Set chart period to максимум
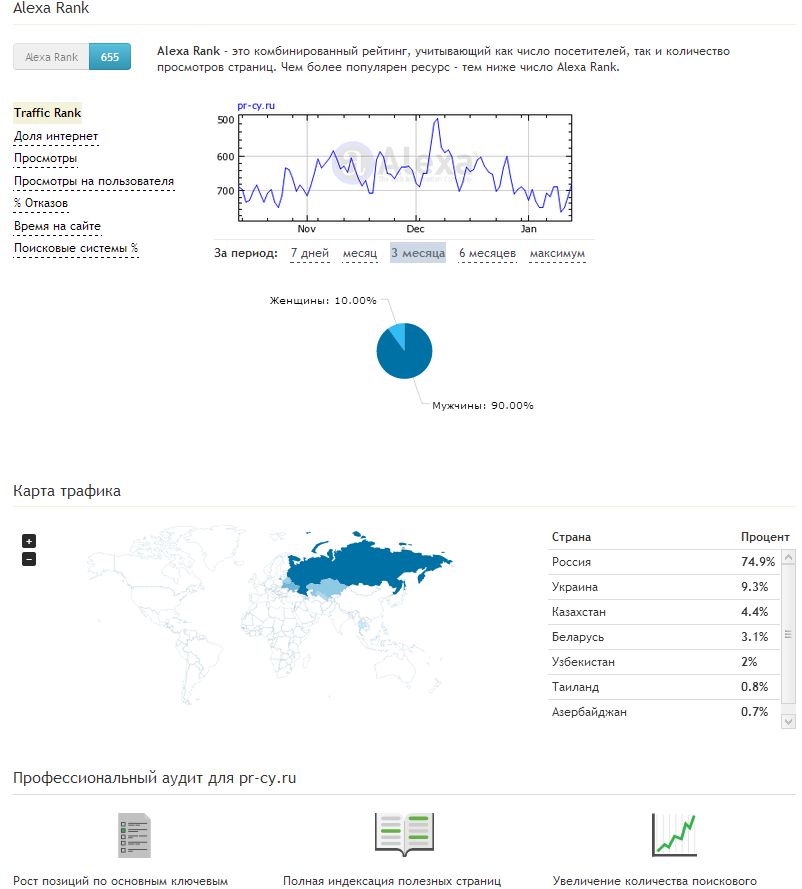802x889 pixels. 557,254
